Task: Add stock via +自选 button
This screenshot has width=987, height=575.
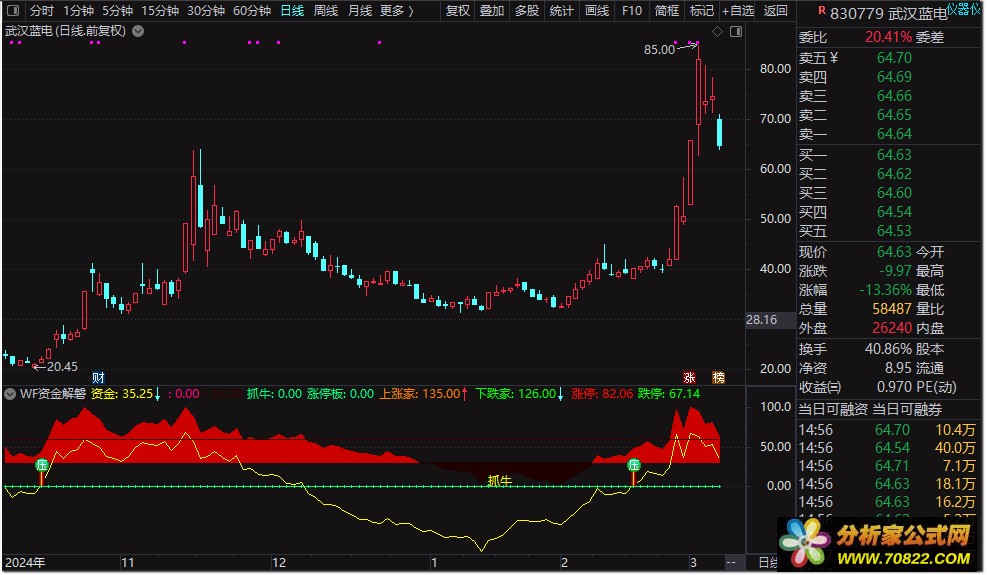Action: 738,11
